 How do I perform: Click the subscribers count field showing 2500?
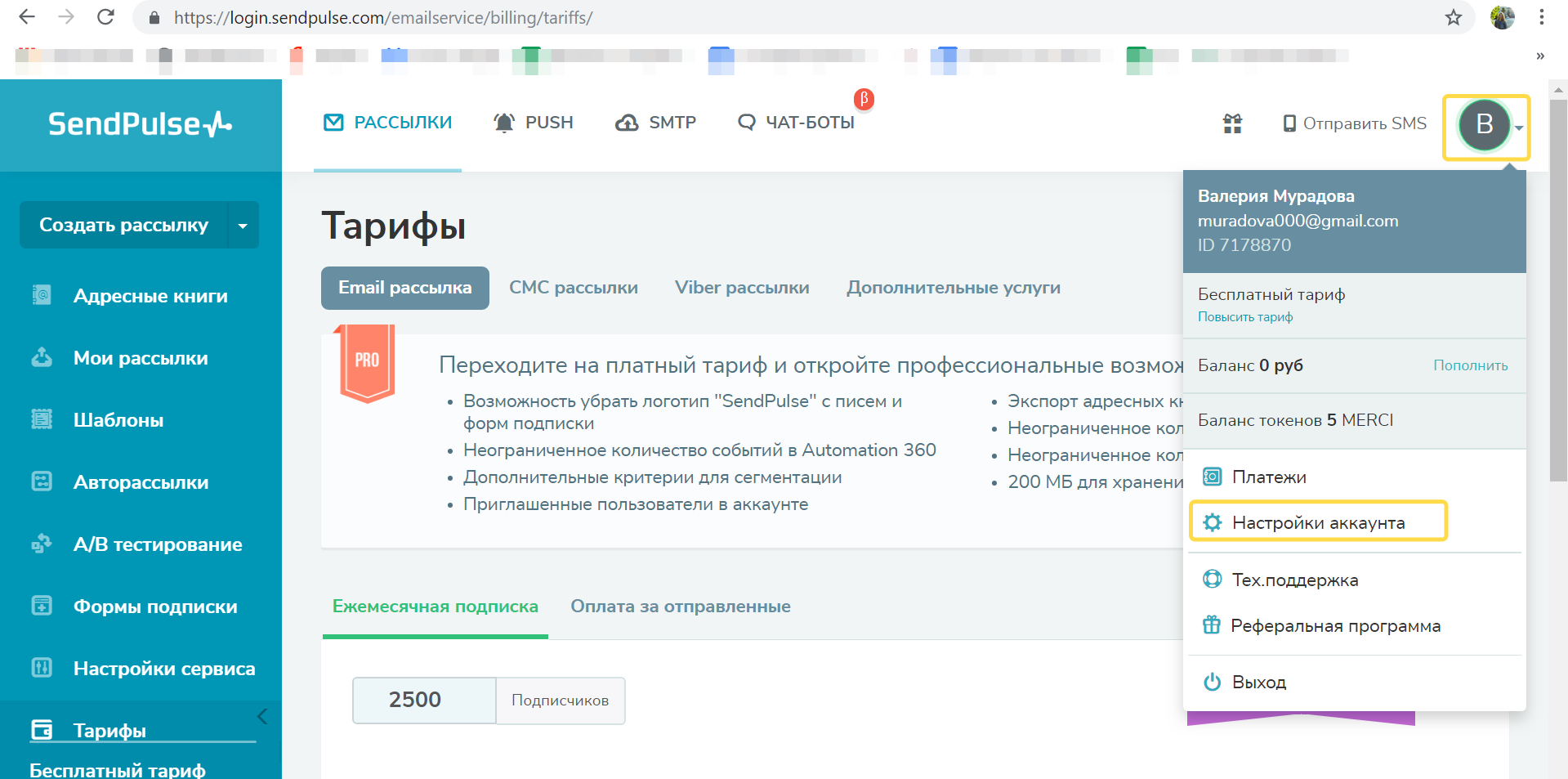click(424, 701)
